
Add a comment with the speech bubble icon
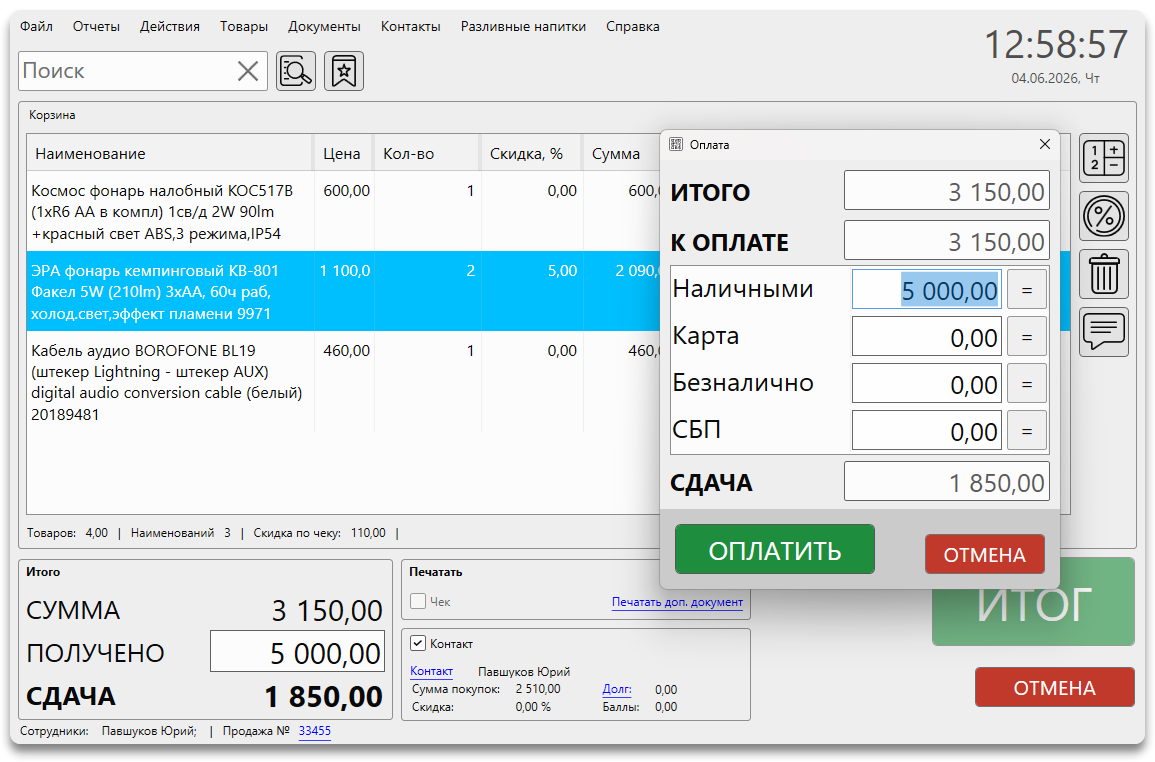click(1103, 332)
